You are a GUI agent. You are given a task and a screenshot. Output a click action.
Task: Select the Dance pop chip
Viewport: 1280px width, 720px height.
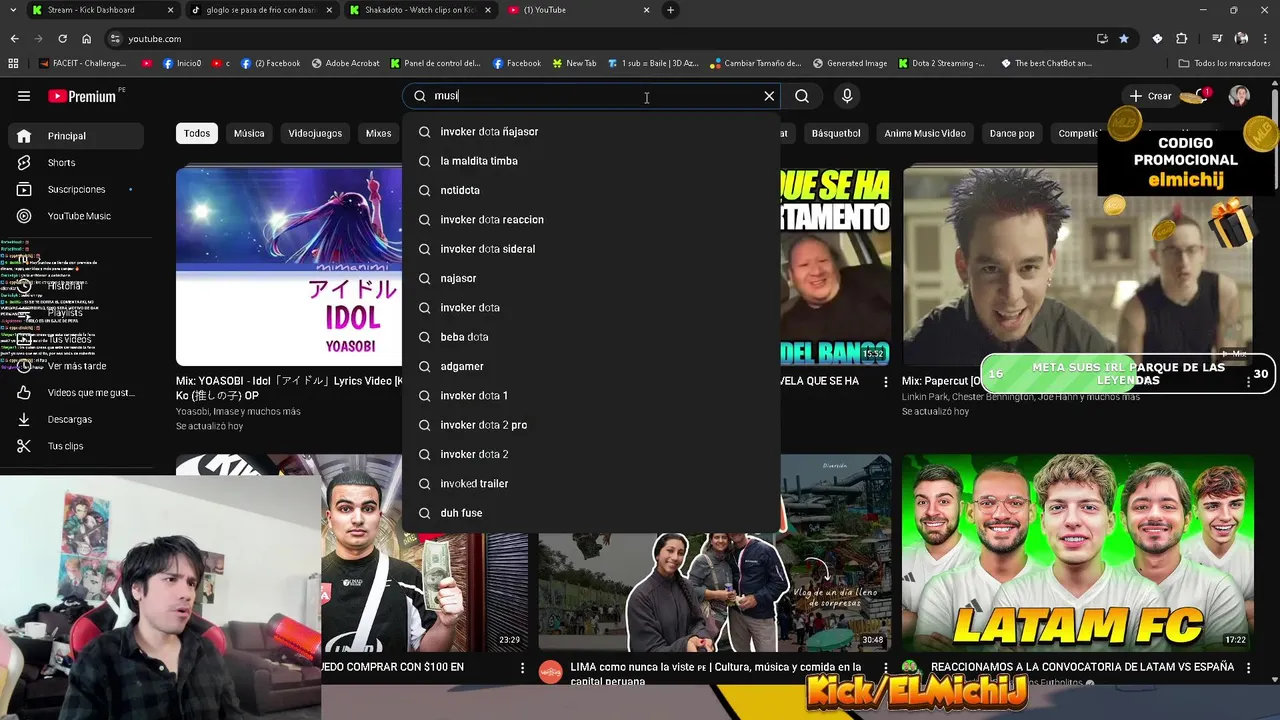pyautogui.click(x=1012, y=133)
